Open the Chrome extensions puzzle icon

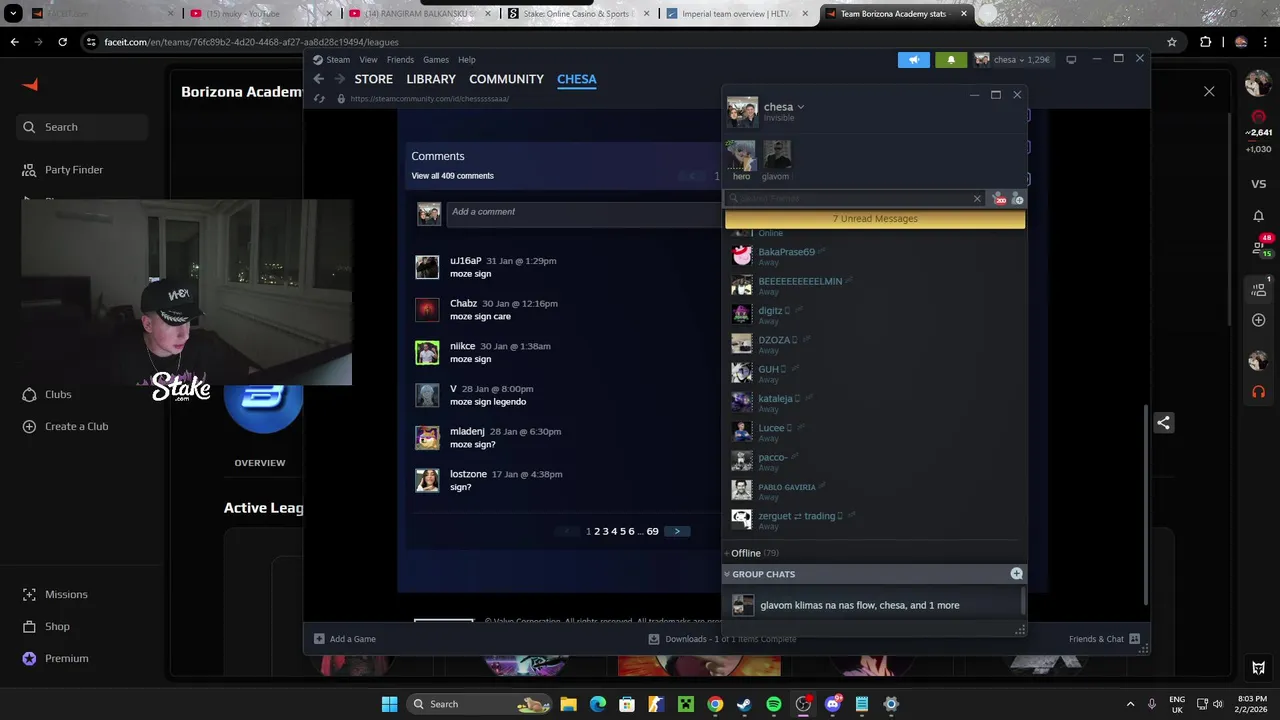point(1205,42)
